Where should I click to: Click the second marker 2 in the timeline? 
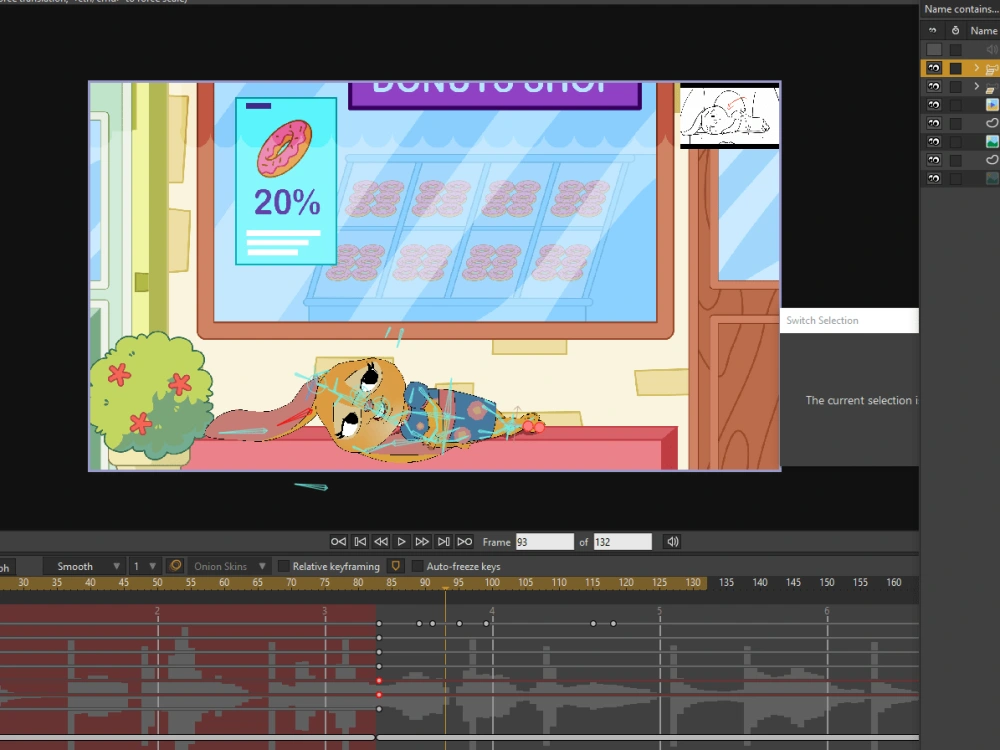click(157, 611)
